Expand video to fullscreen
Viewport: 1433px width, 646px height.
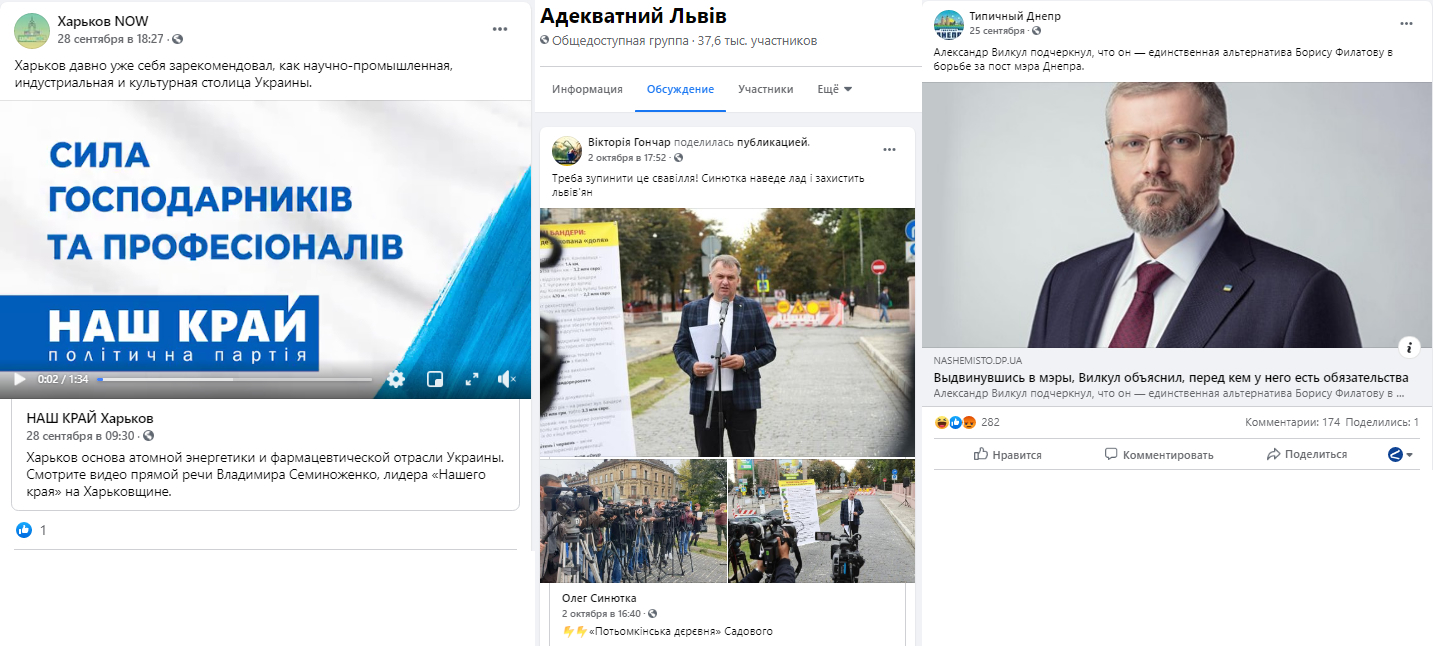point(472,379)
